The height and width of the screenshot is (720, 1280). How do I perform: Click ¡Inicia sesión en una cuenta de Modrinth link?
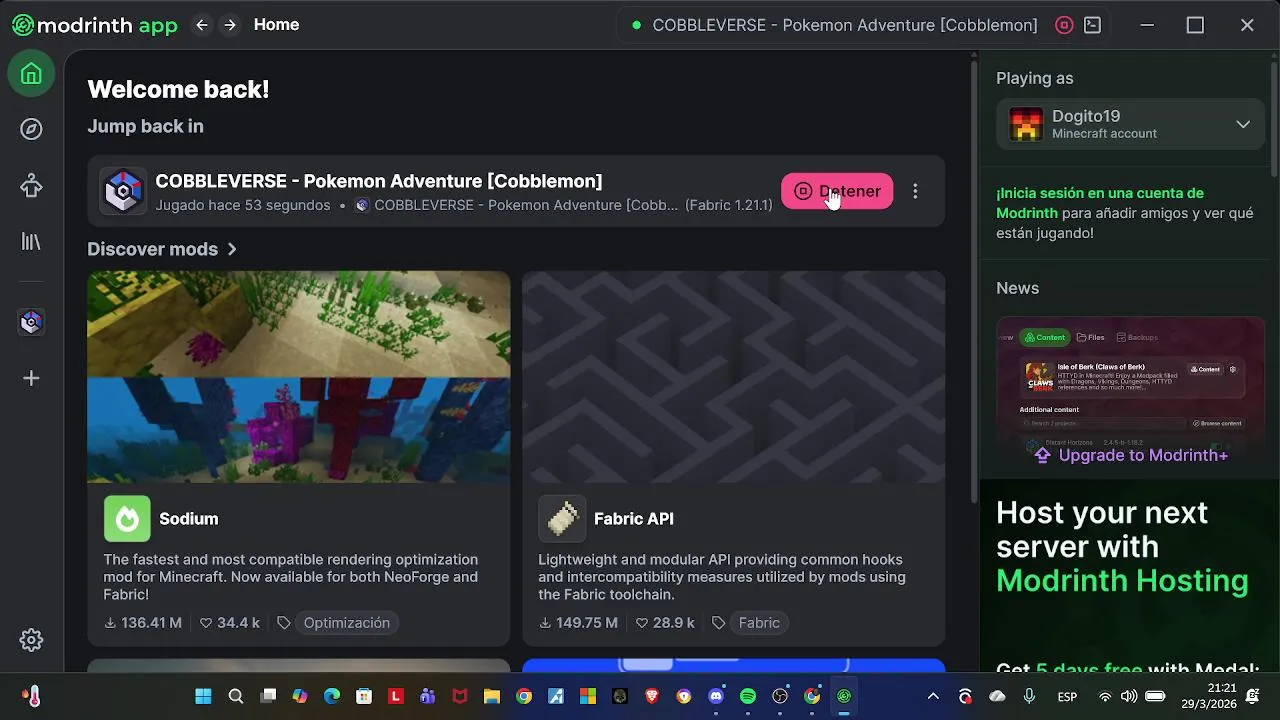(1100, 203)
